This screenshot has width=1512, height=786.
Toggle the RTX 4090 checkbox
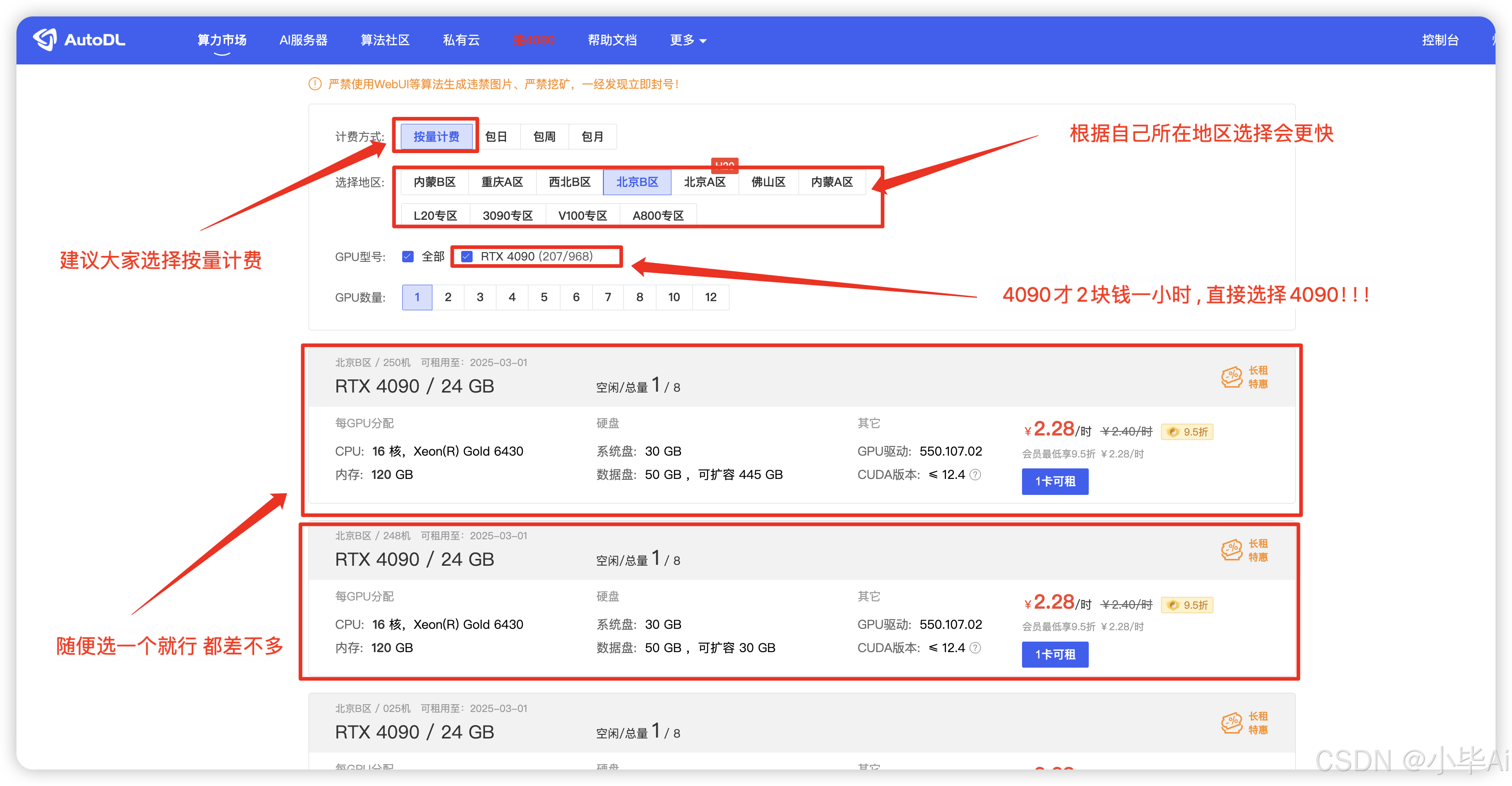coord(467,256)
